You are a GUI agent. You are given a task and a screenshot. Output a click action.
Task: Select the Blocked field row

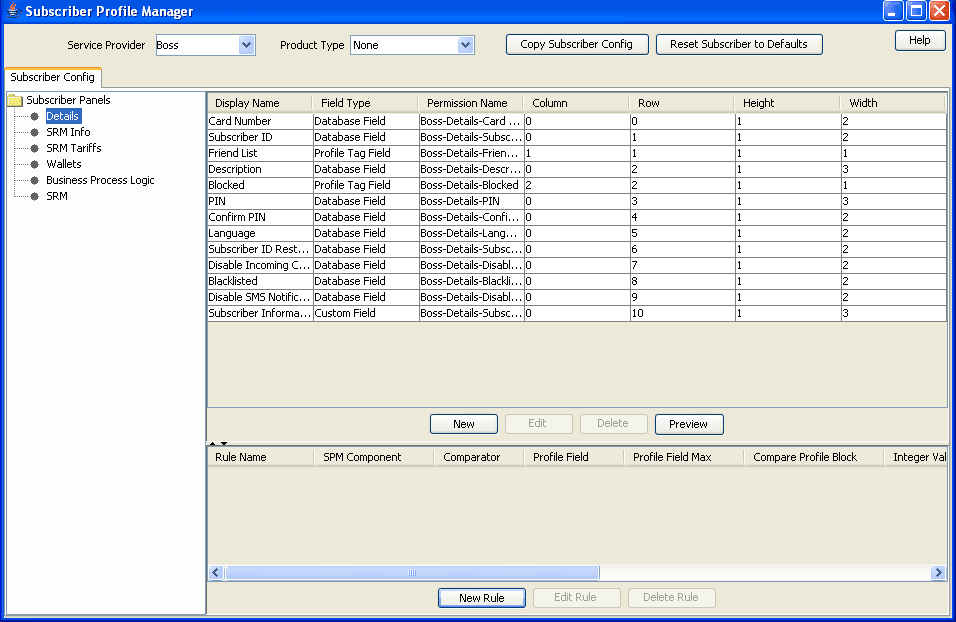pos(577,185)
